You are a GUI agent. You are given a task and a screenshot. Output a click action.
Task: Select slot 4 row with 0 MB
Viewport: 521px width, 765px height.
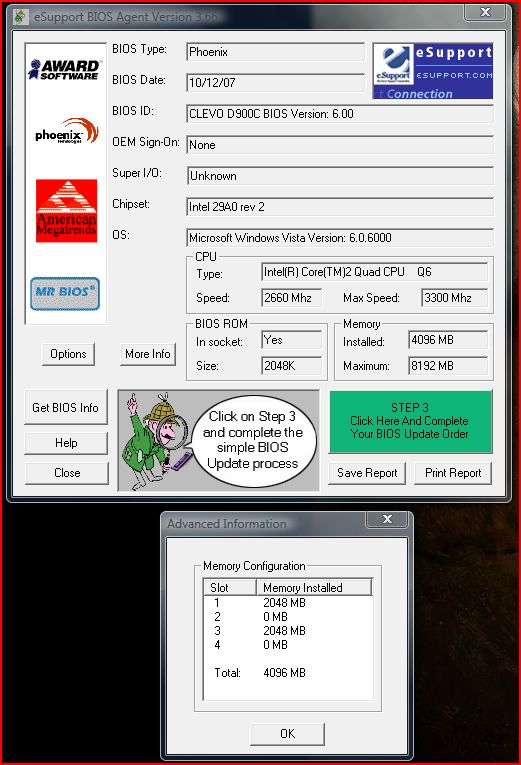pos(288,645)
